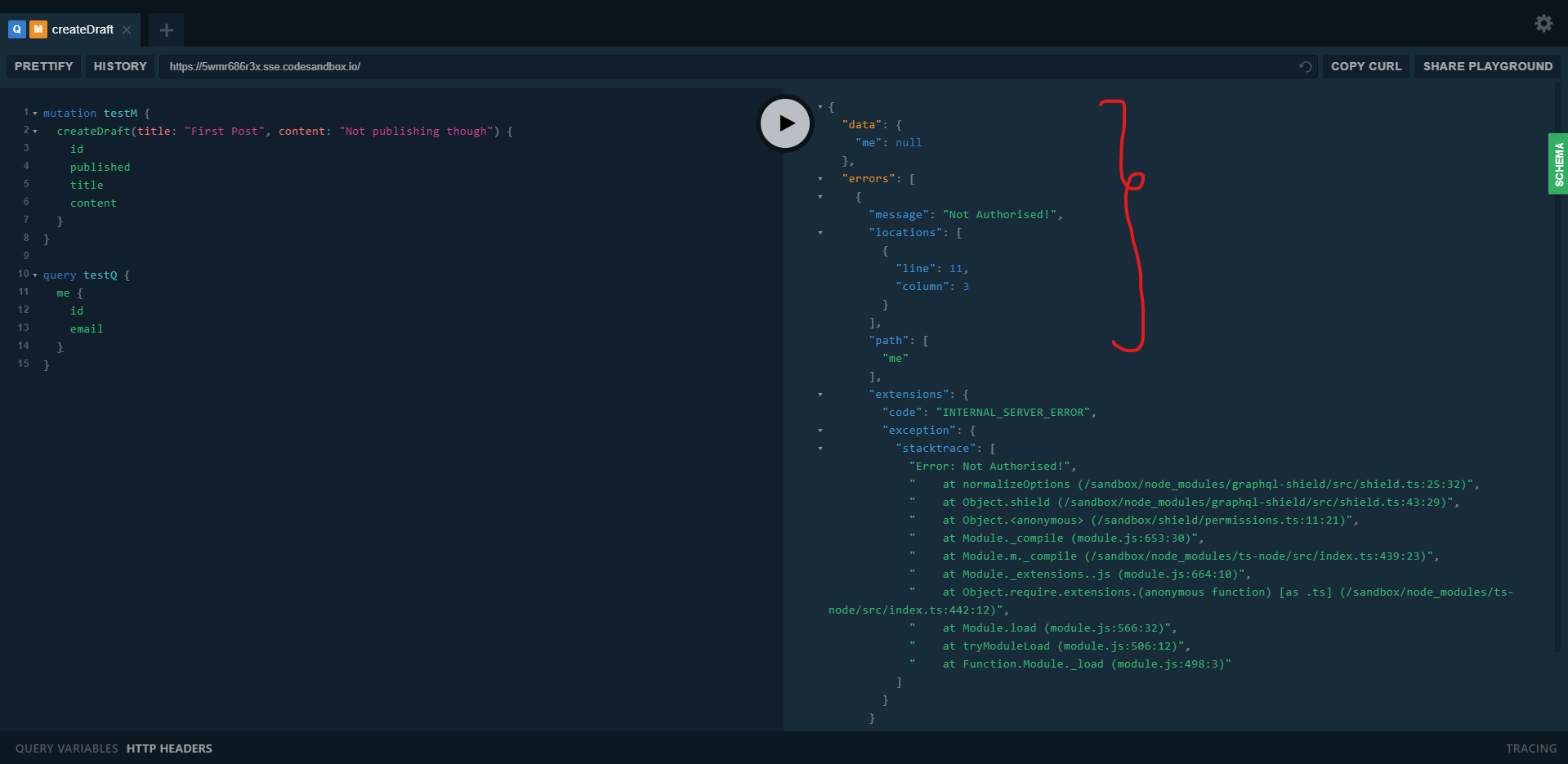Click the "content" field on line 6

pyautogui.click(x=93, y=203)
